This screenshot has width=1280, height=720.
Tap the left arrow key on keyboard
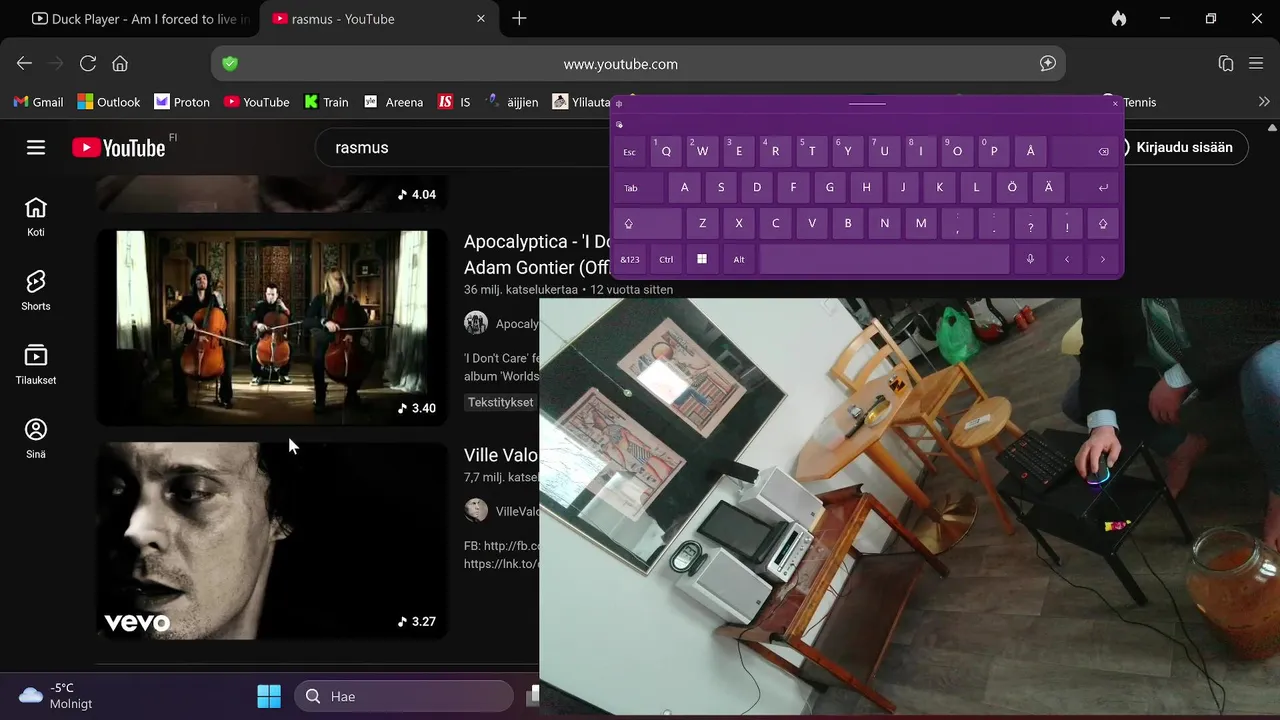click(1067, 259)
